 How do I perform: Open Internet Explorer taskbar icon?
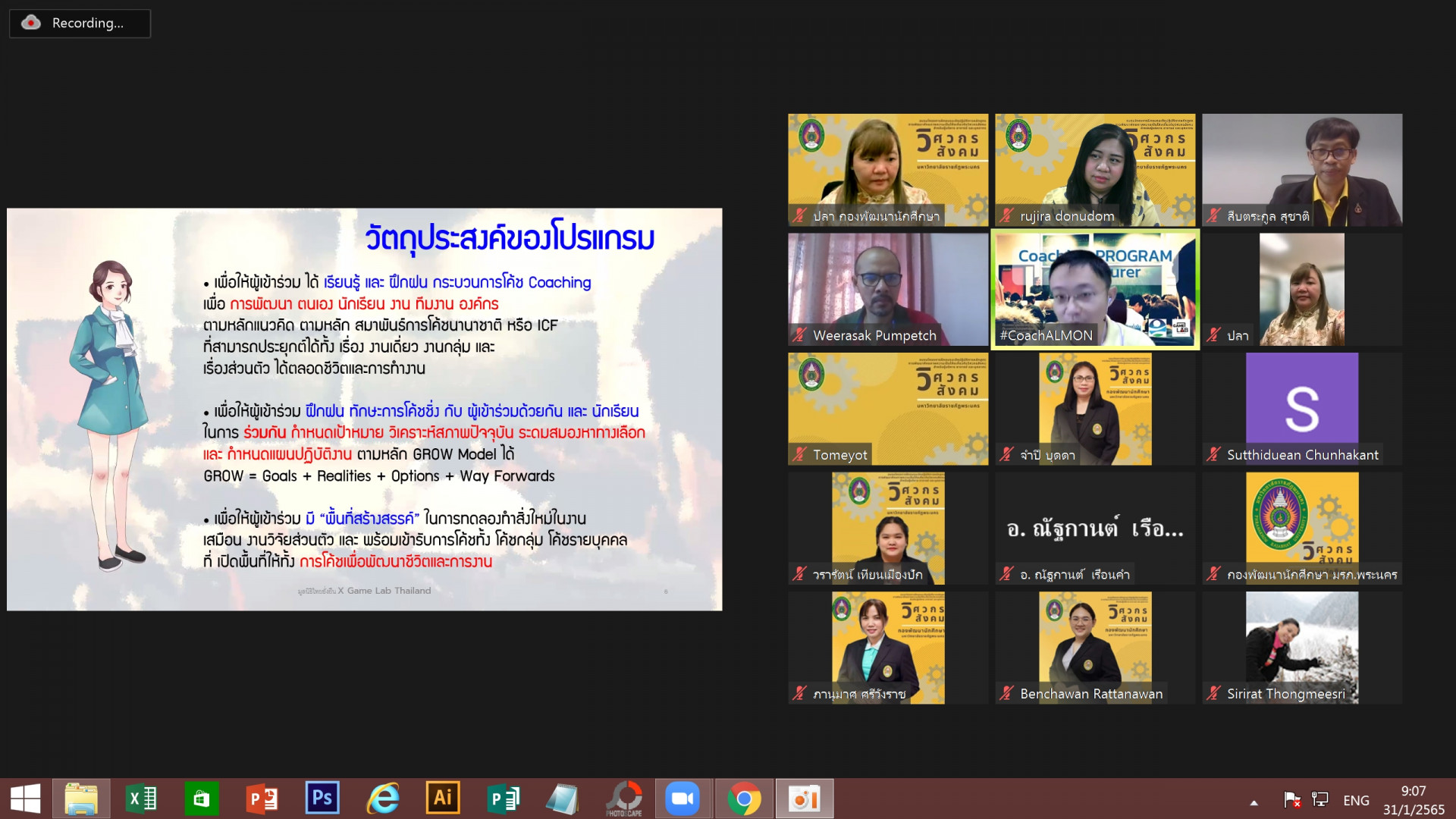(x=383, y=799)
